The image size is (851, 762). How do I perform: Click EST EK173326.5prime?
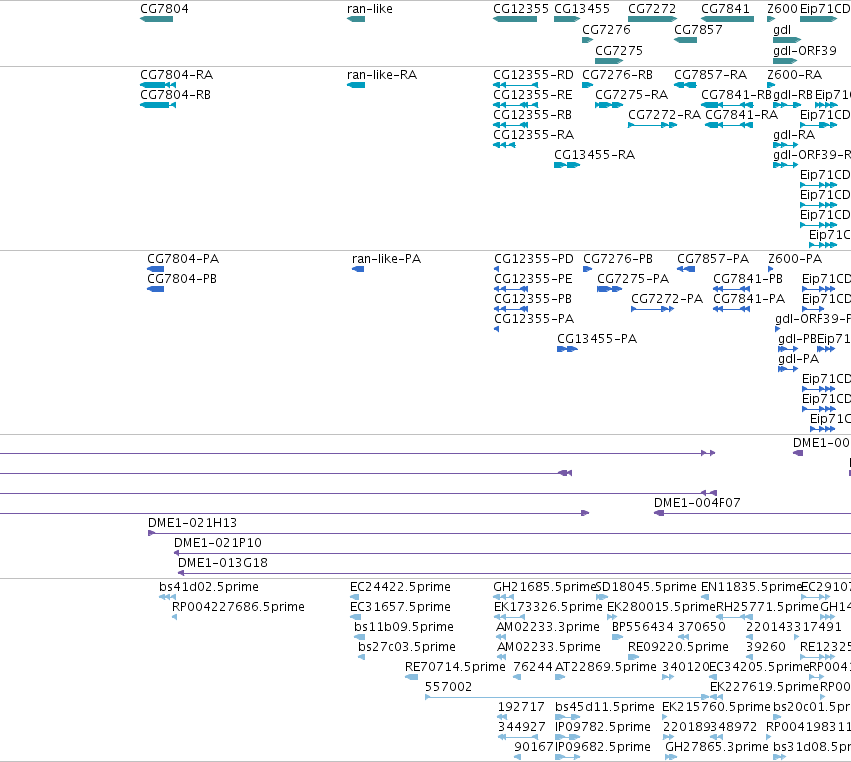[548, 607]
